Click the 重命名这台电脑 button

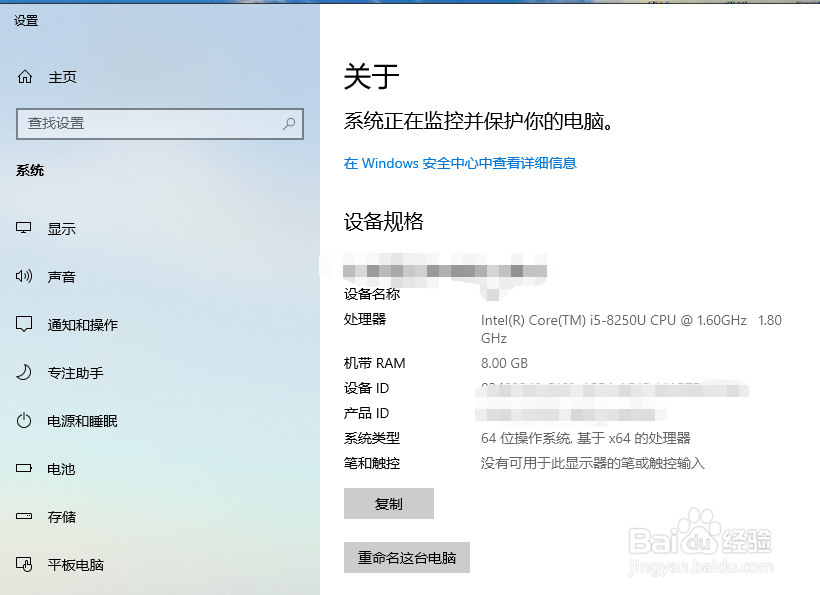coord(407,557)
